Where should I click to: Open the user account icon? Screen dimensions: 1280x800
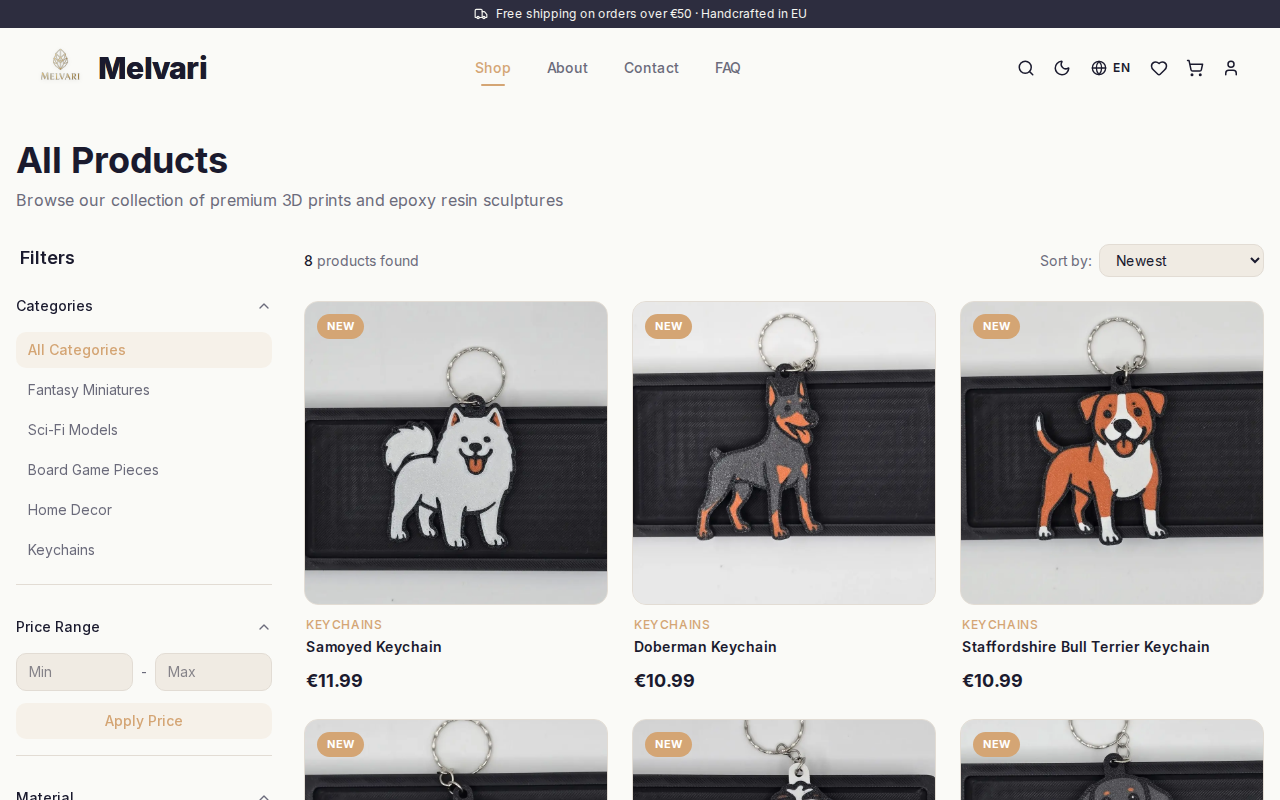pos(1231,68)
